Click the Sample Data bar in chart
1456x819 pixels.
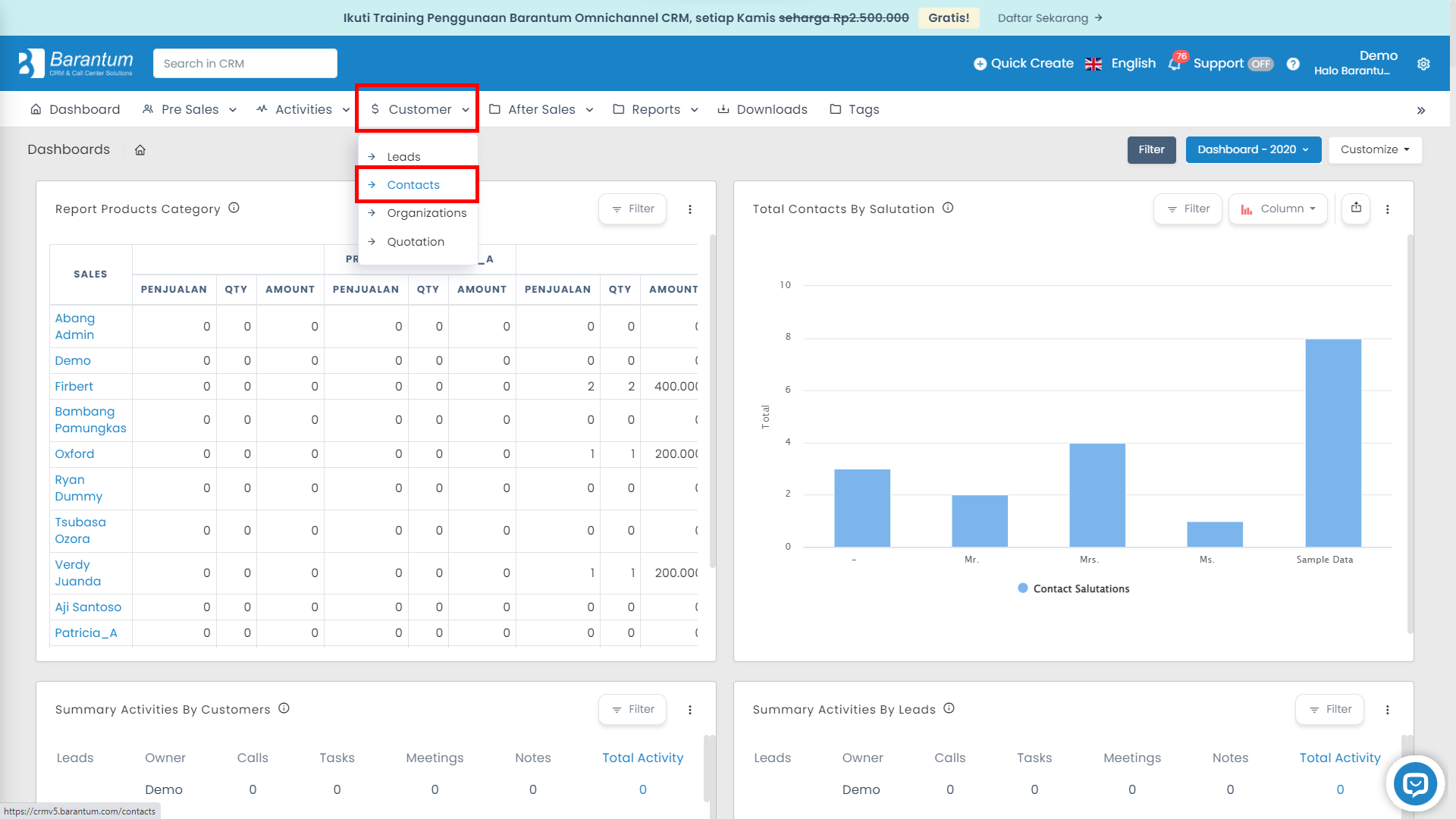pyautogui.click(x=1332, y=443)
